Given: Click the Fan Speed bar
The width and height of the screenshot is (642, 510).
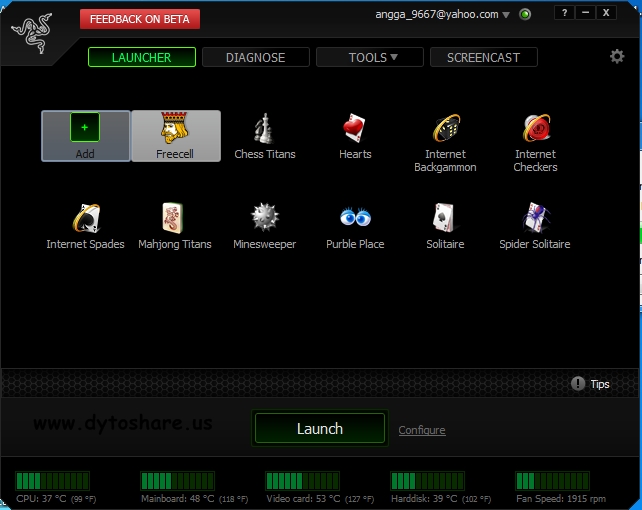Looking at the screenshot, I should [x=552, y=481].
